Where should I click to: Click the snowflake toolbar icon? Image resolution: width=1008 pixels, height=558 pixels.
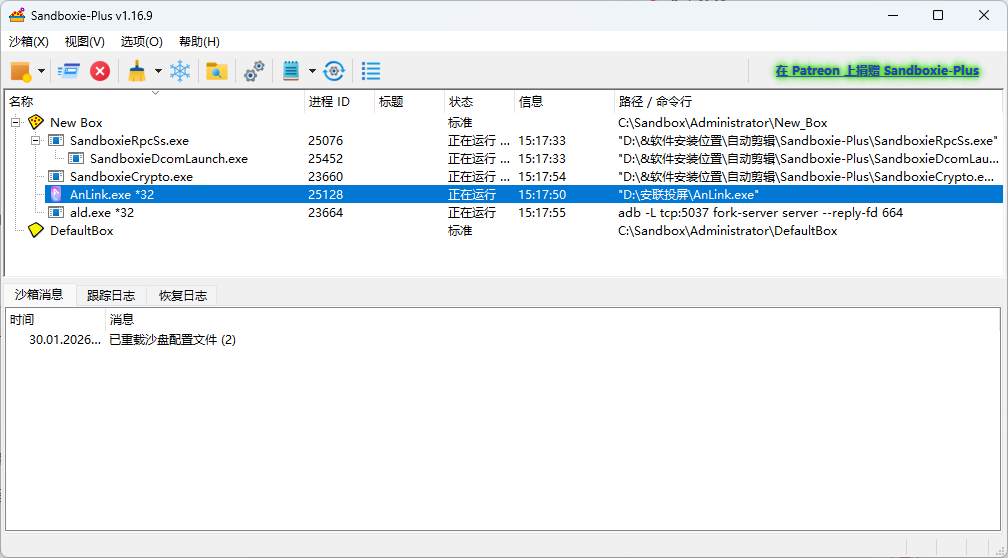(x=180, y=71)
